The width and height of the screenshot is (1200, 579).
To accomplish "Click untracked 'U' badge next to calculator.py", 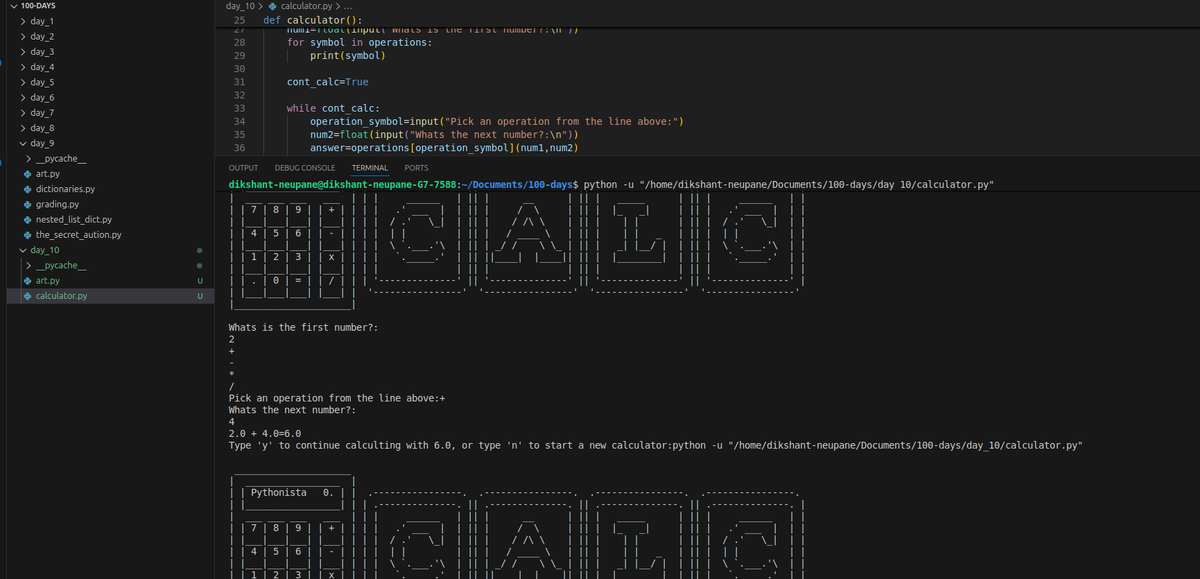I will [200, 297].
